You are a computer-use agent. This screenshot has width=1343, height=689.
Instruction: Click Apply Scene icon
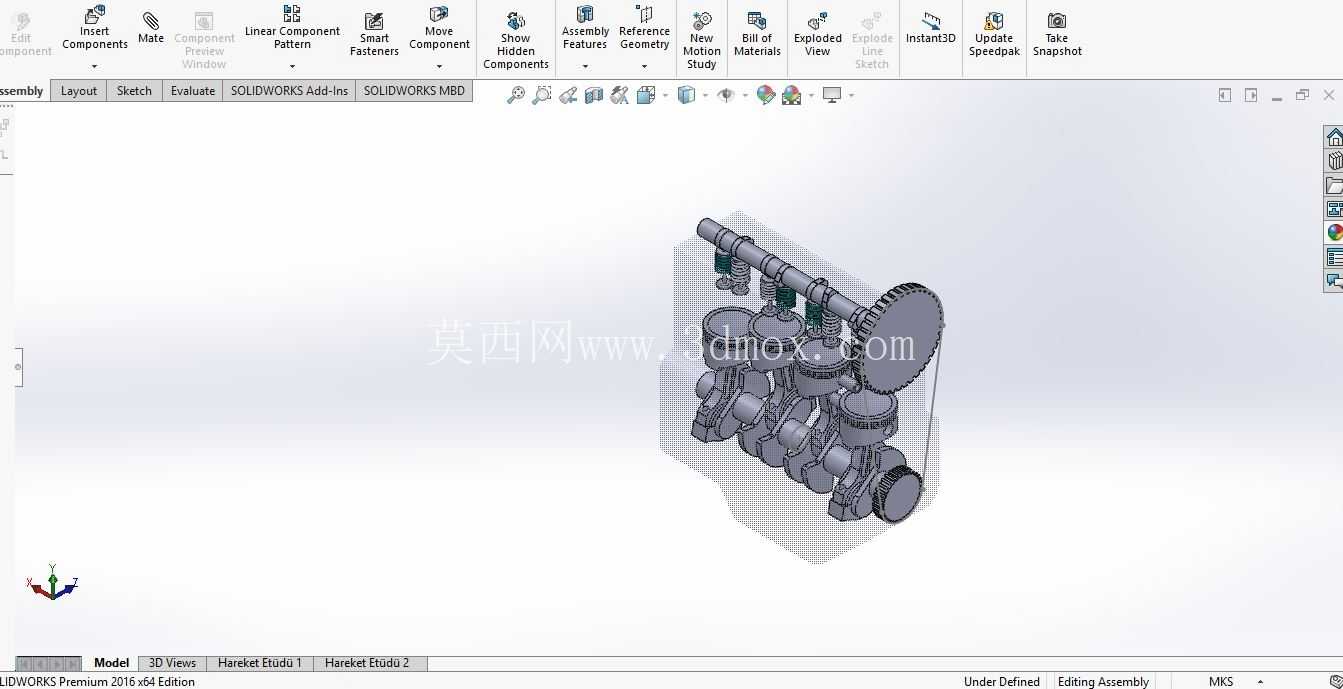(x=792, y=95)
